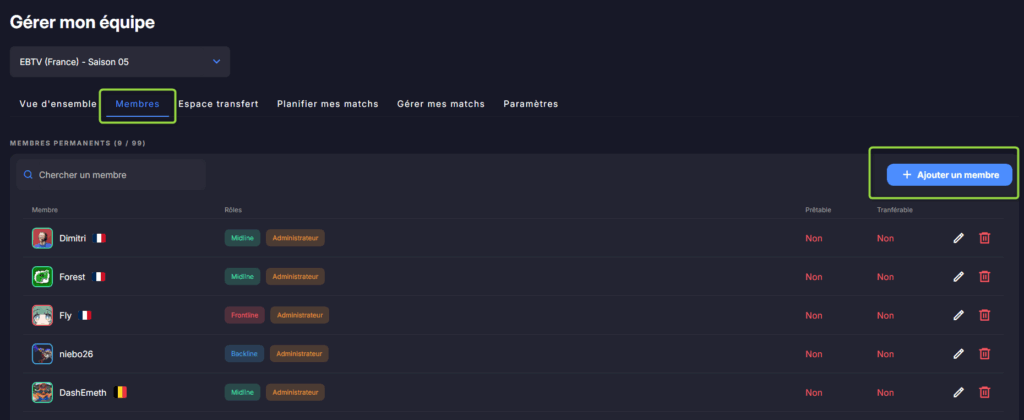
Task: Select the Gérer mes matchs tab
Action: click(x=440, y=104)
